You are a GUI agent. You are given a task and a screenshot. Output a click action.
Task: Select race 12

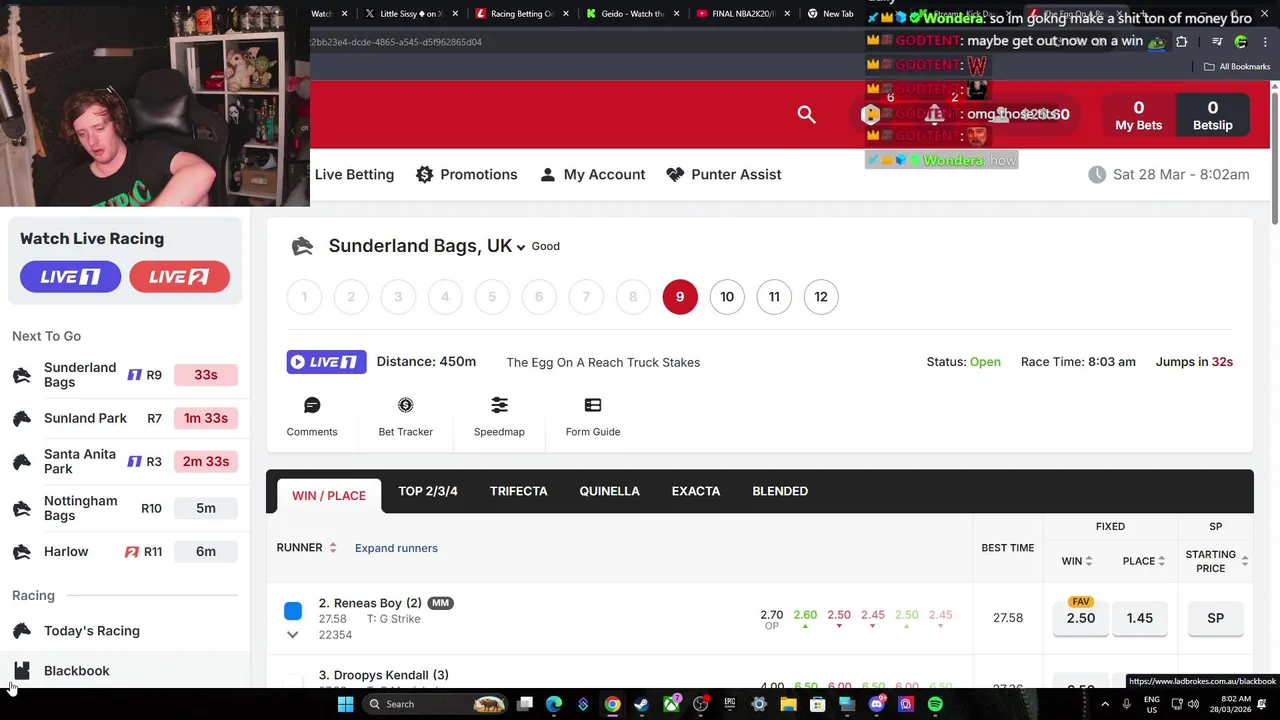pyautogui.click(x=821, y=297)
